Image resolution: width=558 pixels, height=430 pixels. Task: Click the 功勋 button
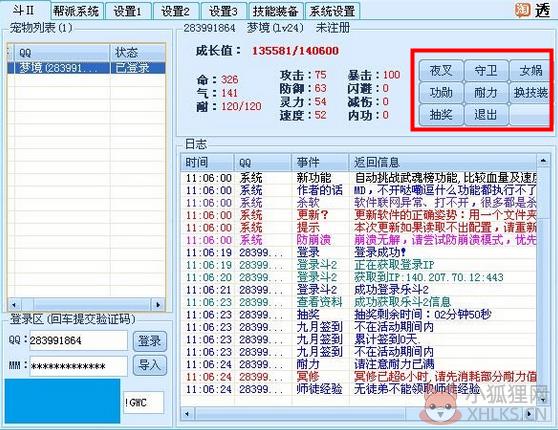(441, 93)
